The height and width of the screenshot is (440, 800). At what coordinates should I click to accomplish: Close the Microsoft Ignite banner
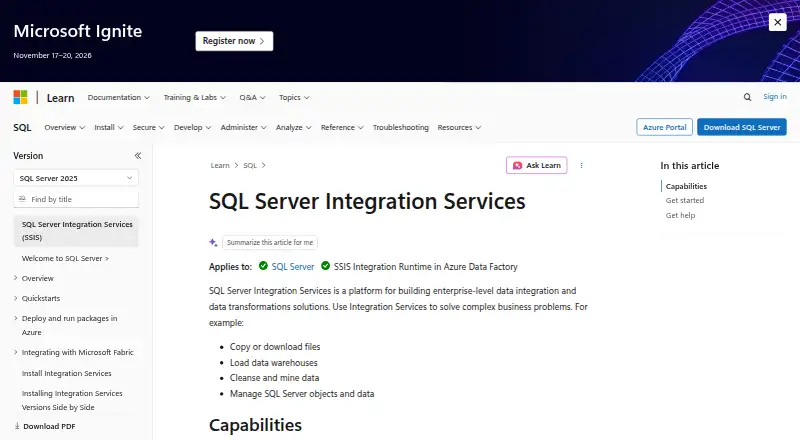tap(777, 22)
